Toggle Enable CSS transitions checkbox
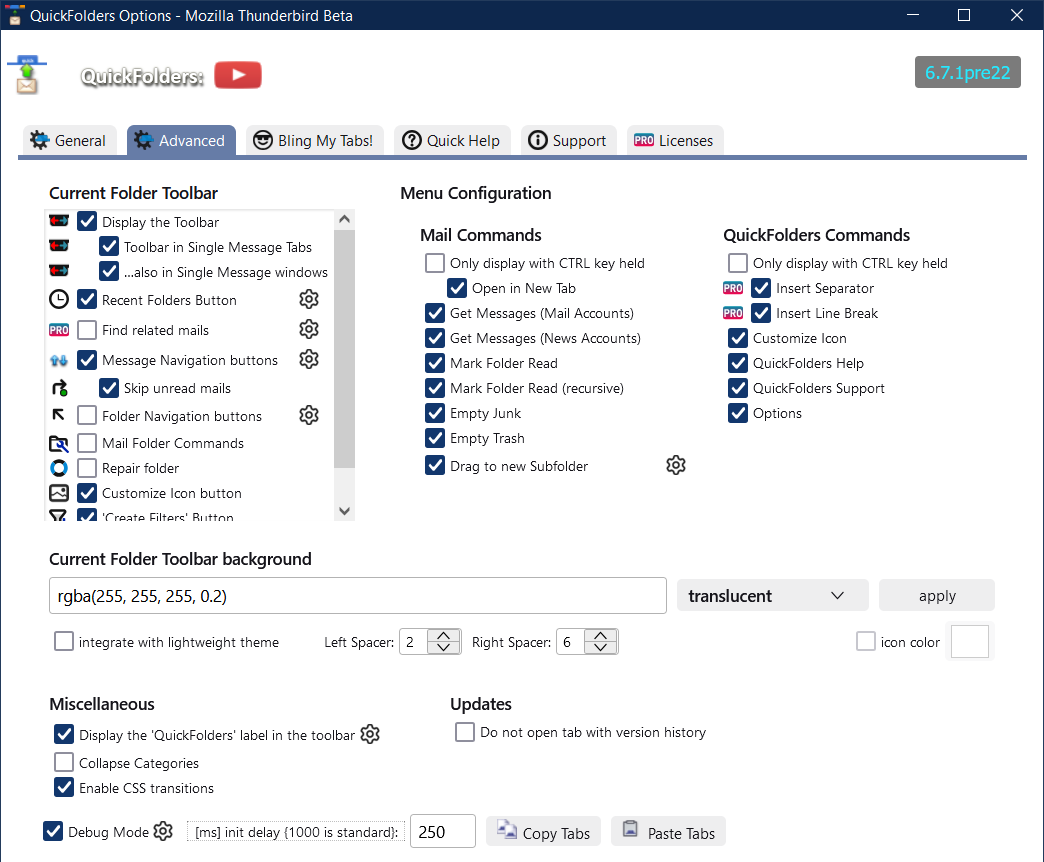The height and width of the screenshot is (862, 1044). [x=65, y=787]
